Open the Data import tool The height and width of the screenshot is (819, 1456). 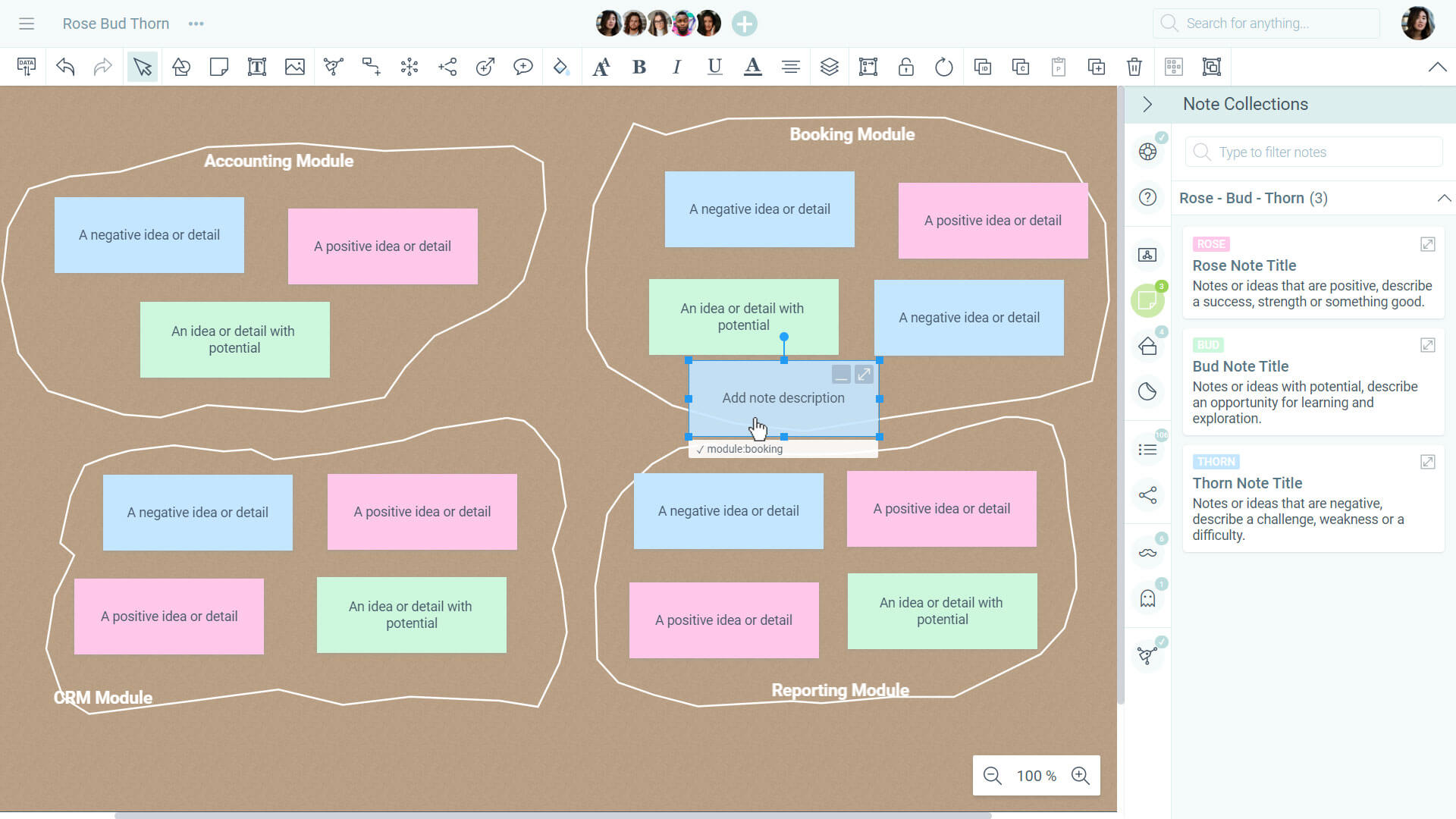pos(27,67)
